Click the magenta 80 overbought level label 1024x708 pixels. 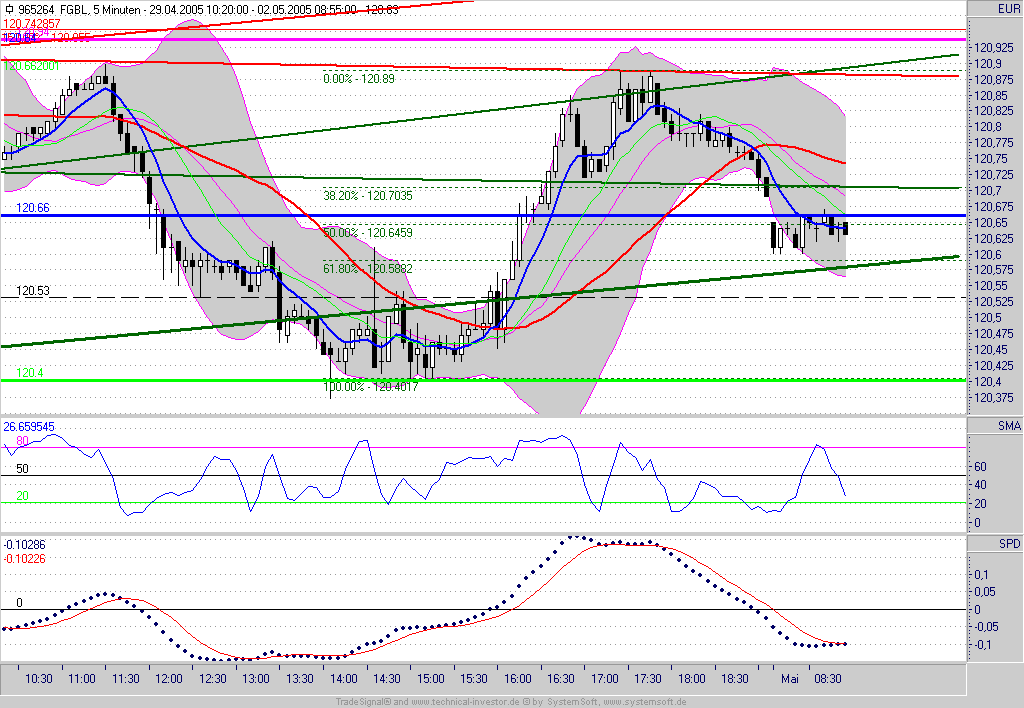[22, 441]
